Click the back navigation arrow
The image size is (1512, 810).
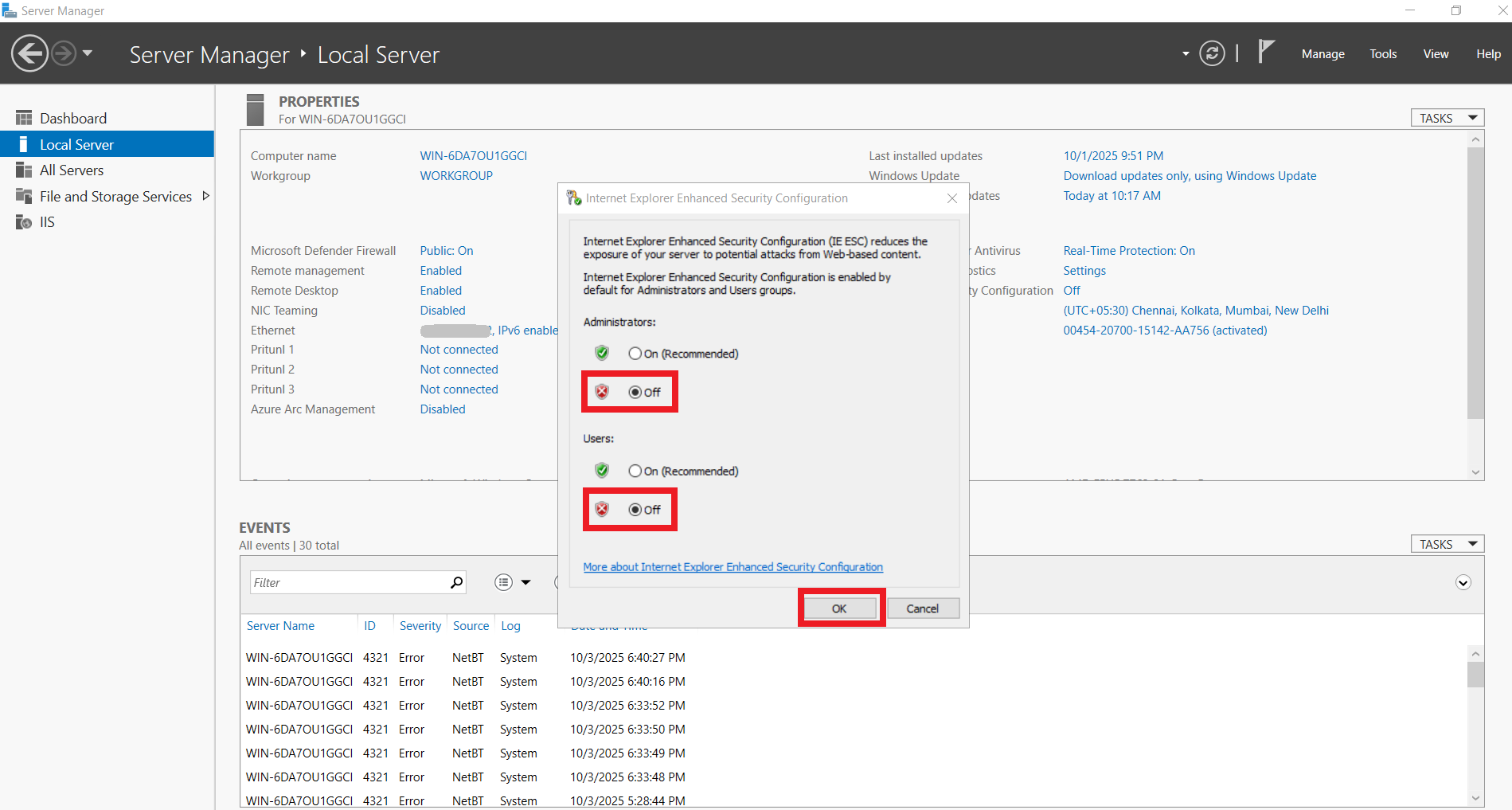click(x=29, y=53)
